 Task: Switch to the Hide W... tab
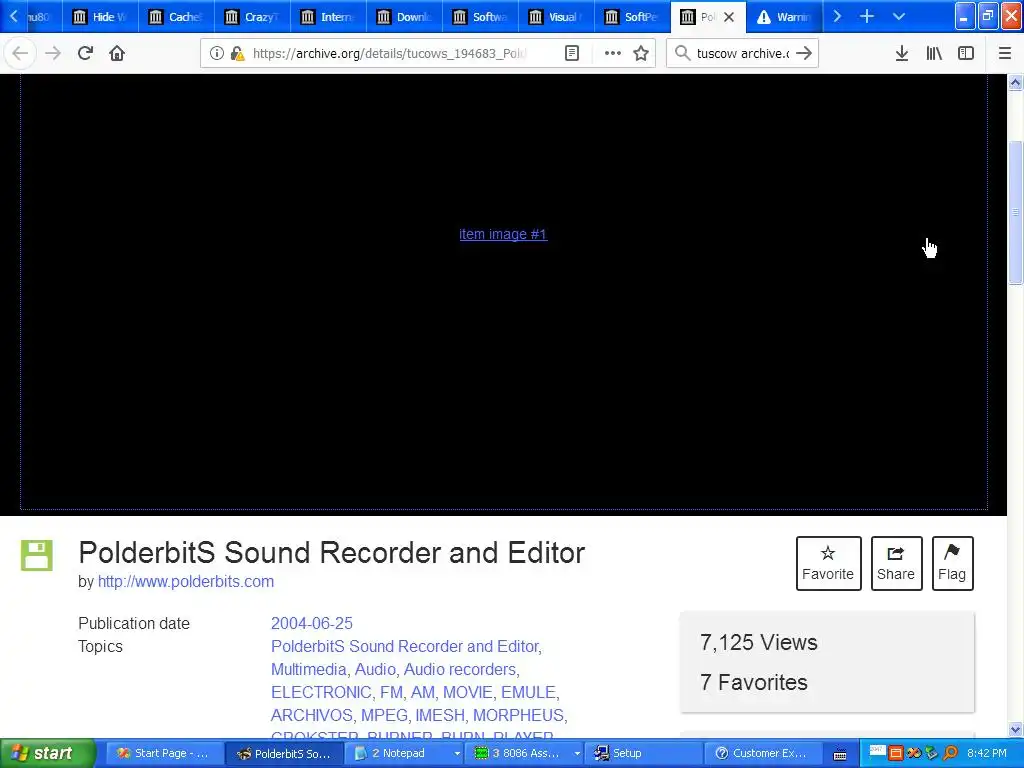pyautogui.click(x=100, y=16)
